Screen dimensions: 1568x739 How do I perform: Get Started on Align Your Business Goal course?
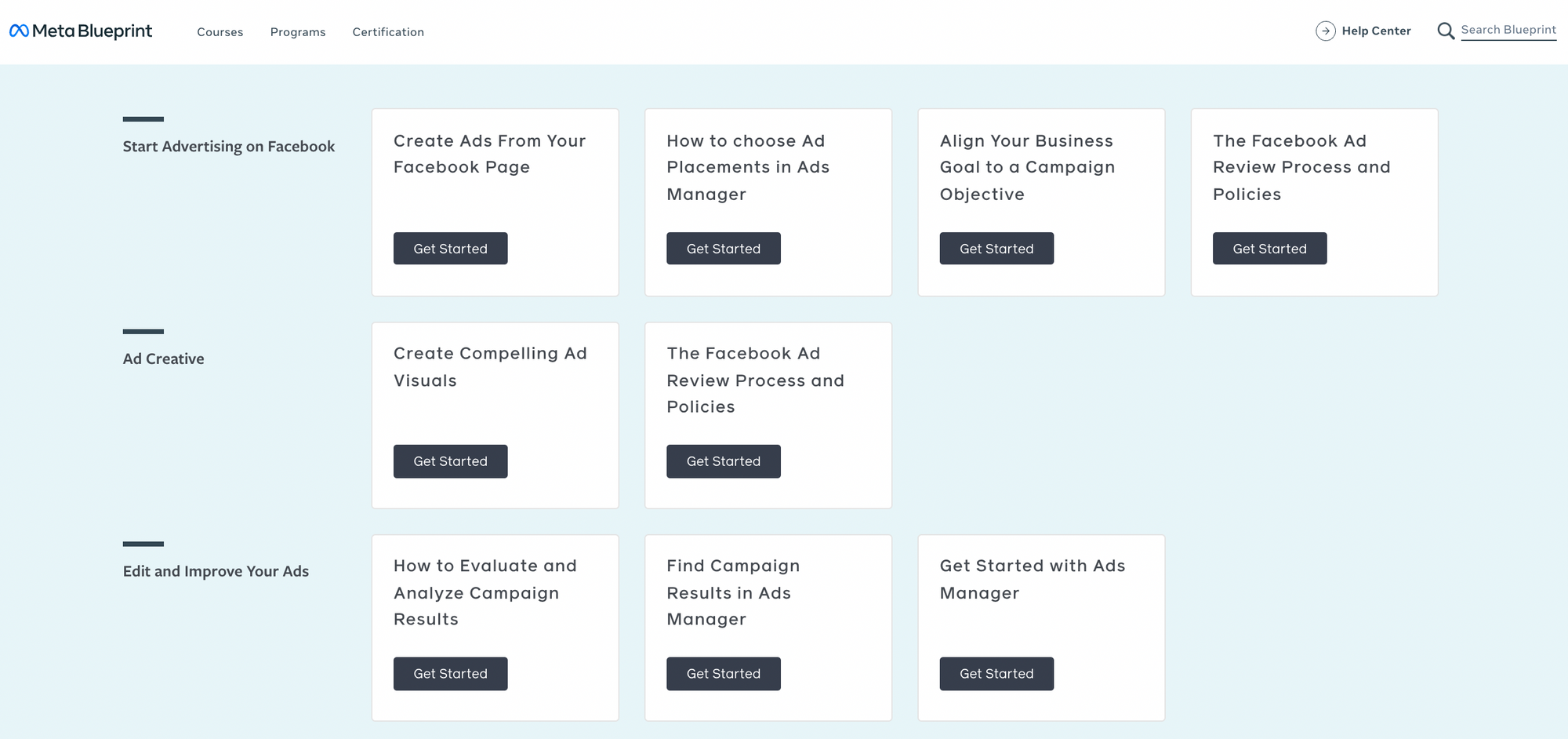[x=996, y=249]
